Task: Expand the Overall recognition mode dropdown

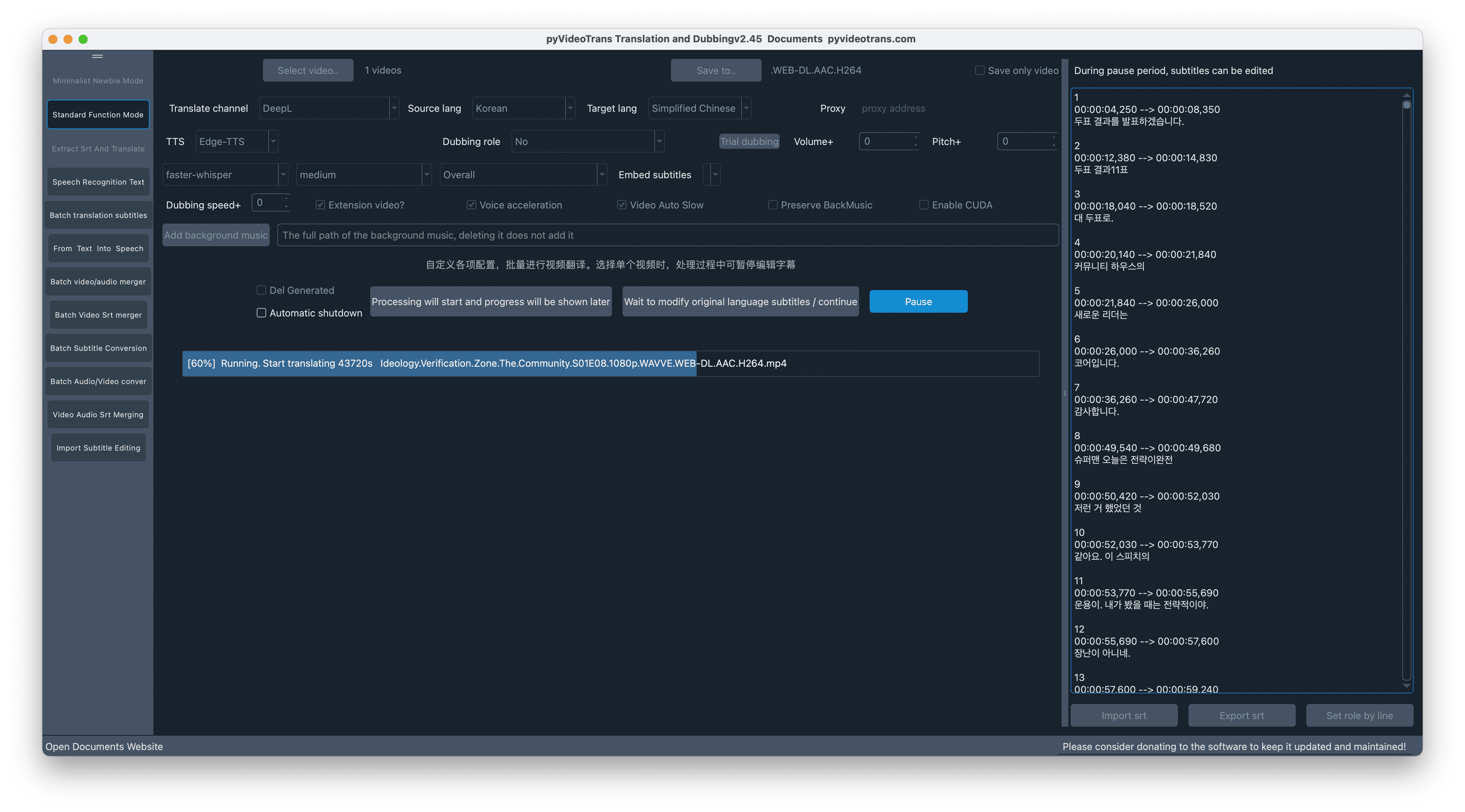Action: point(523,174)
